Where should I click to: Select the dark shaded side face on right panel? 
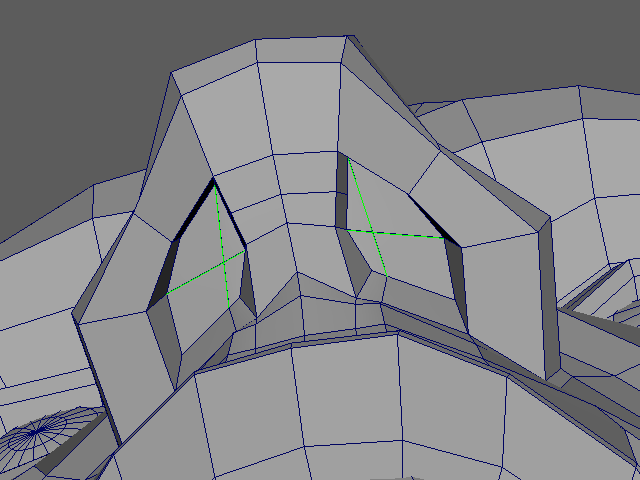tap(548, 300)
